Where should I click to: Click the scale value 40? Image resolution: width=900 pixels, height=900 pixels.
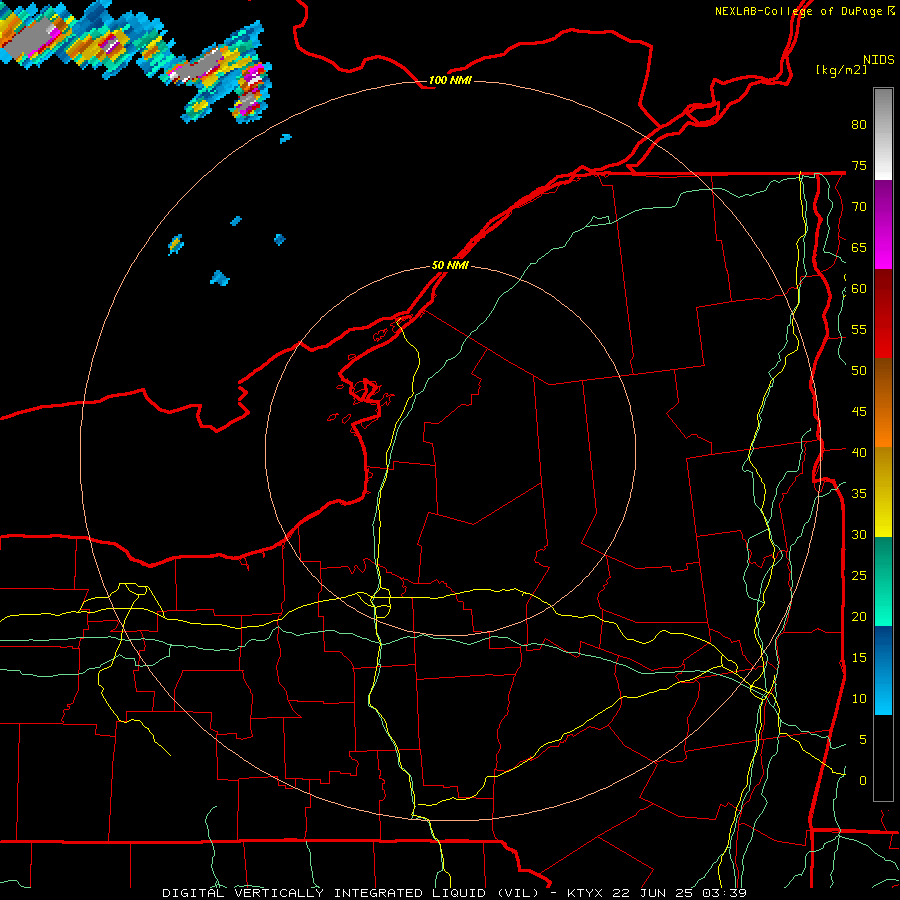coord(859,452)
